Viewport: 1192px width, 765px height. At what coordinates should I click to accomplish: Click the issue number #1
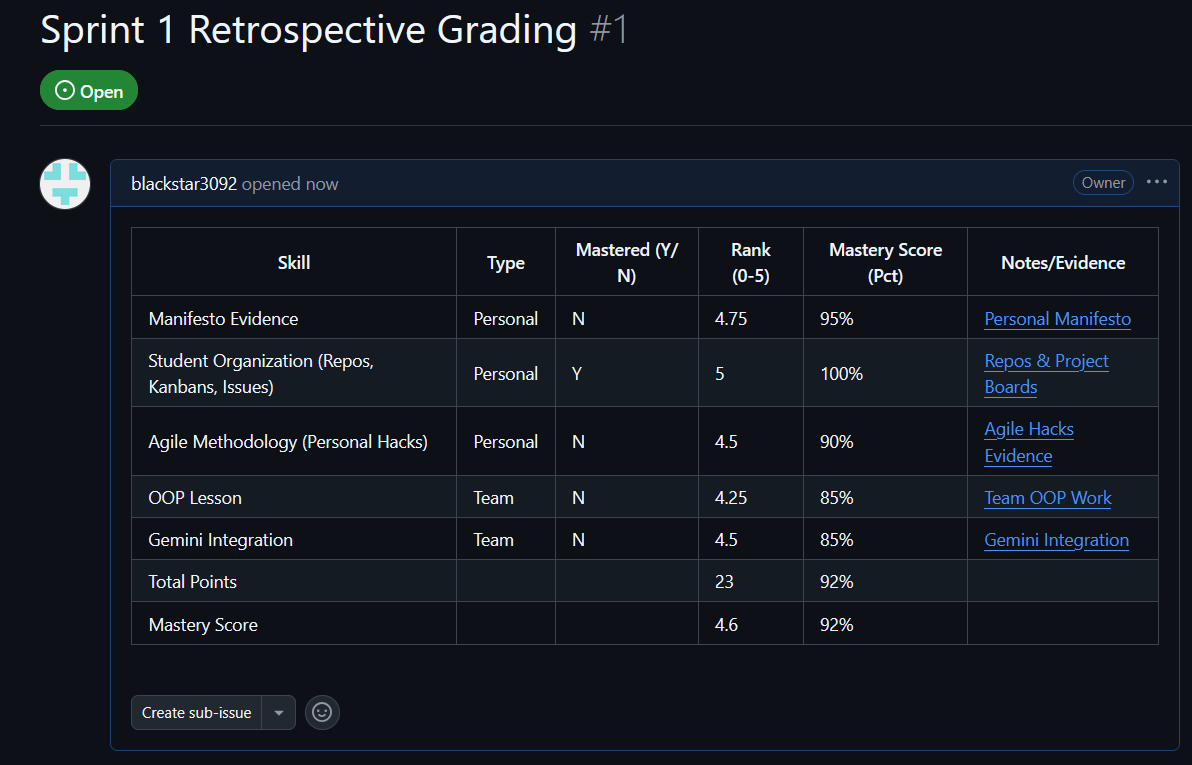pyautogui.click(x=609, y=31)
